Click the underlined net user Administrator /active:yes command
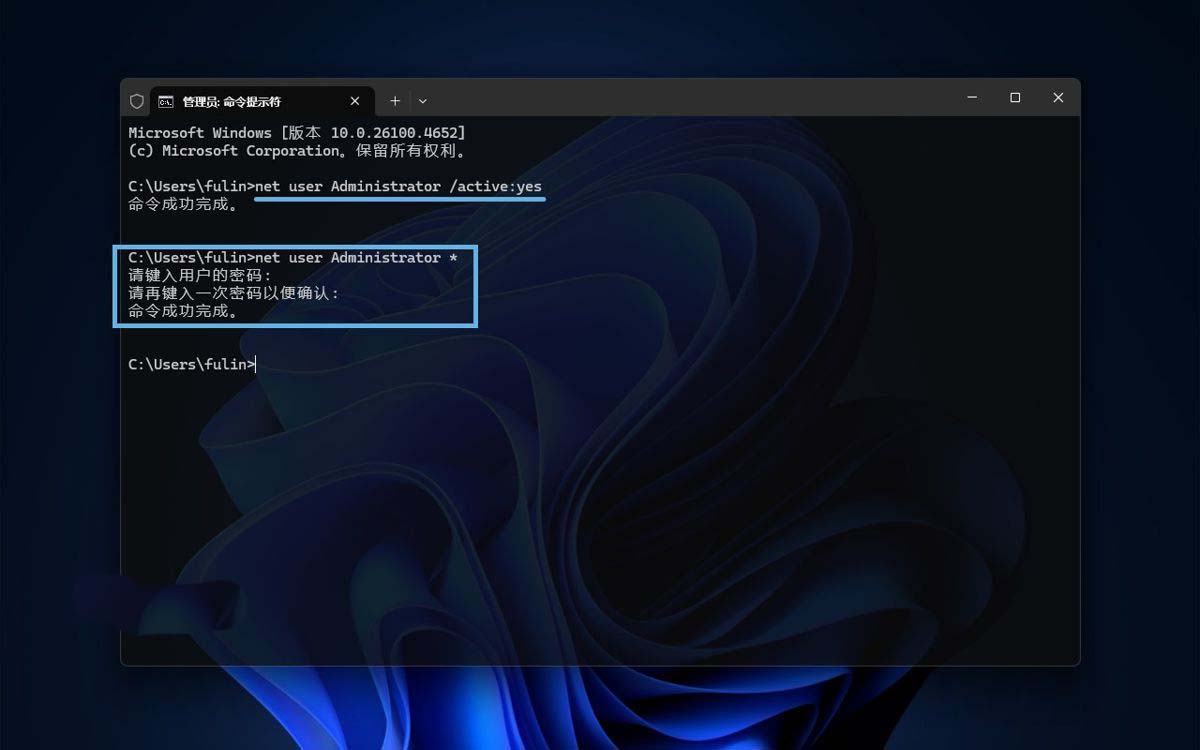Screen dimensions: 1200x750 (x=399, y=186)
